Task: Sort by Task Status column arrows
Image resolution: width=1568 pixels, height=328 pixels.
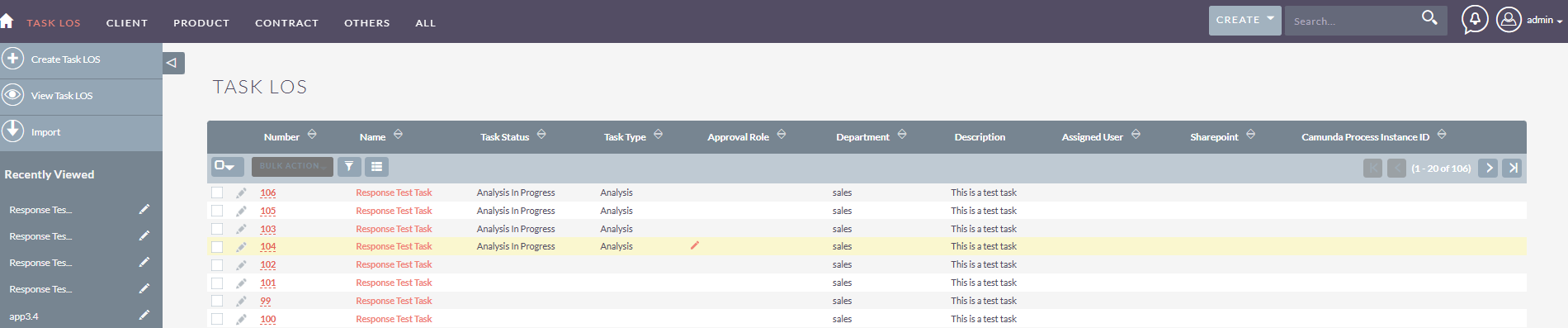Action: tap(541, 134)
